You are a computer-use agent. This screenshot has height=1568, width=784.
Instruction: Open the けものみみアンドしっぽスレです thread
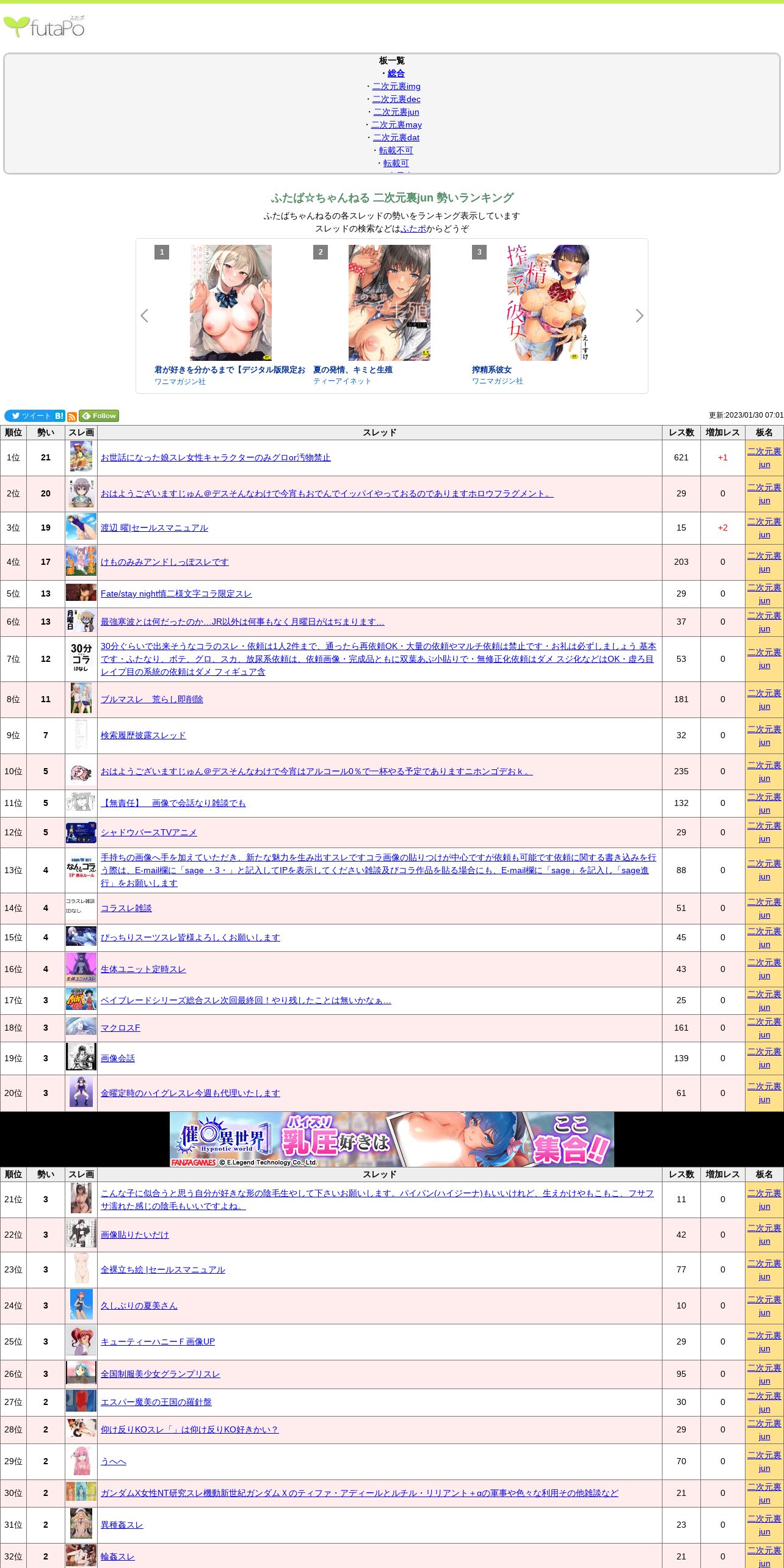coord(165,562)
